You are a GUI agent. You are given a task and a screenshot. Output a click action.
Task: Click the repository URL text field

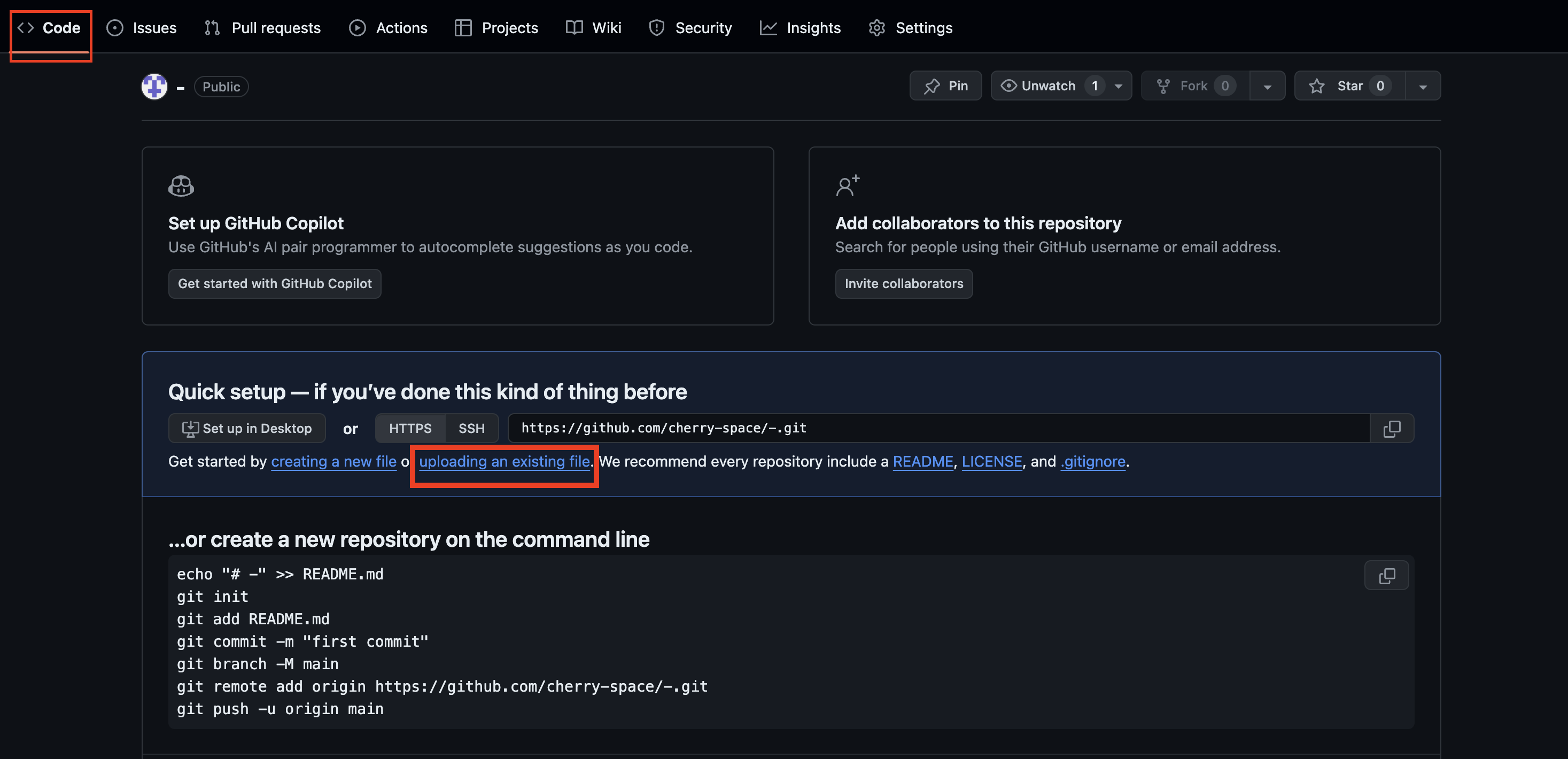click(937, 429)
